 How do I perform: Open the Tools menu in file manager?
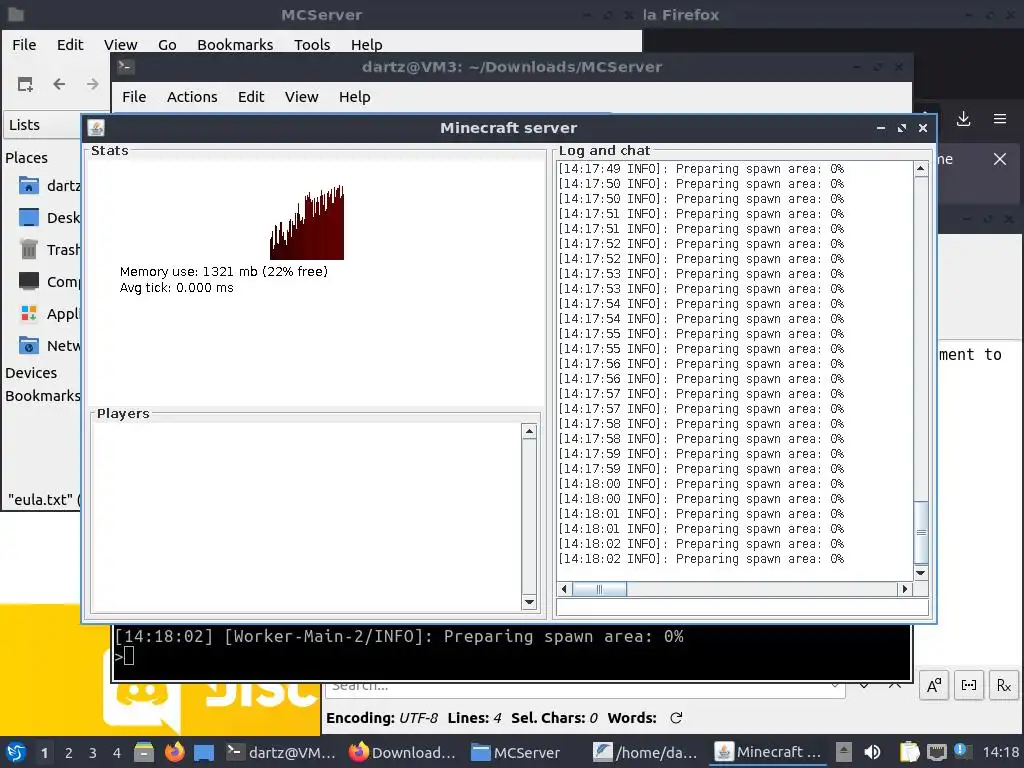coord(312,44)
